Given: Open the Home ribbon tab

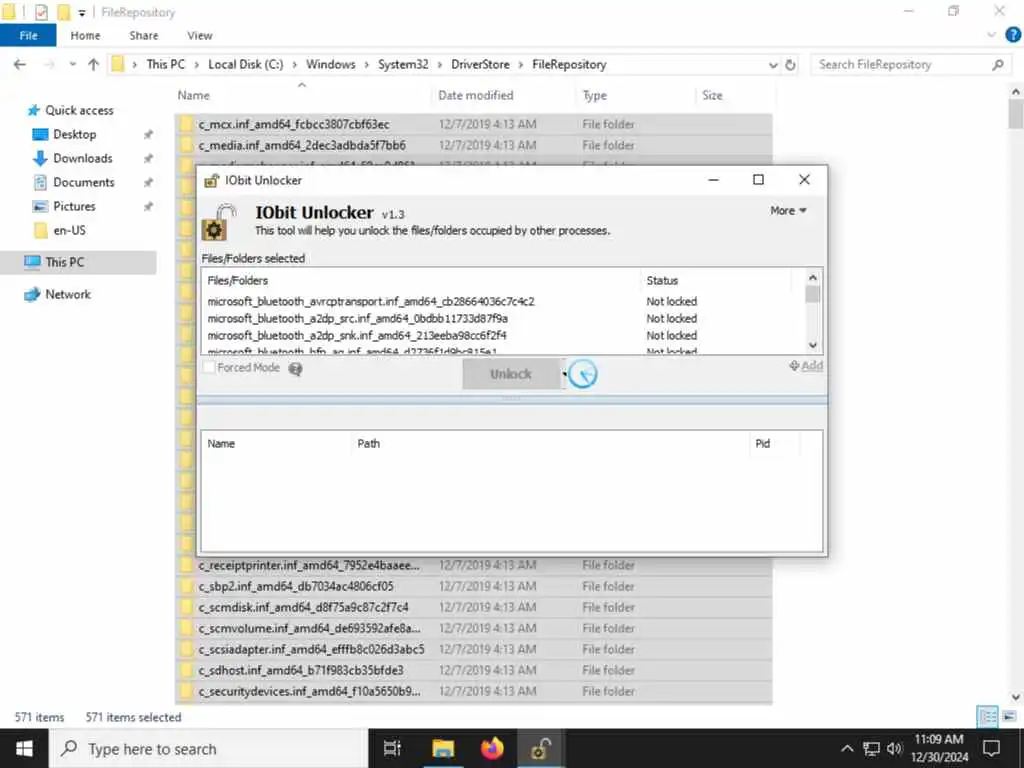Looking at the screenshot, I should [x=86, y=35].
